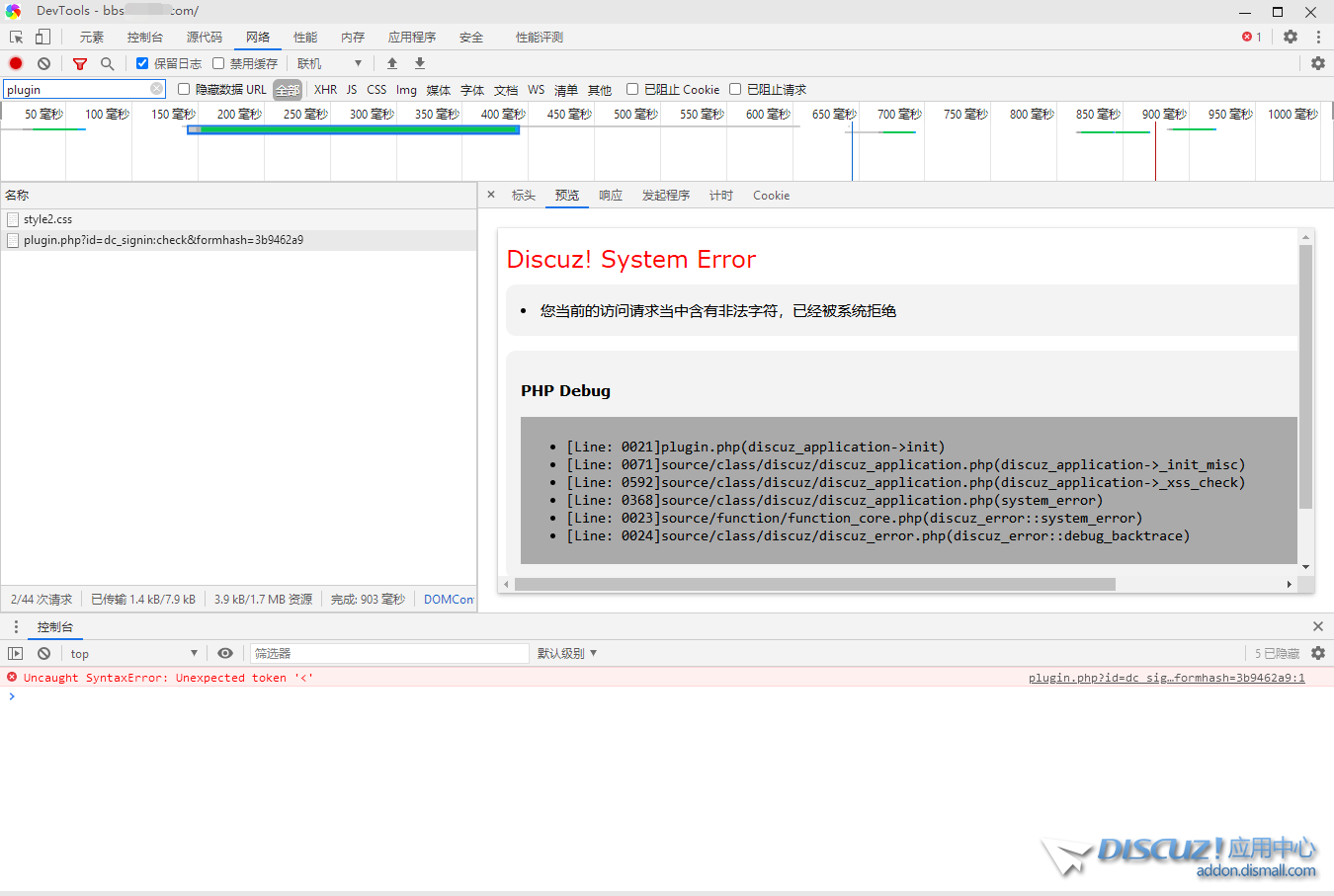Select the style2.css request
Viewport: 1334px width, 896px height.
pos(238,219)
